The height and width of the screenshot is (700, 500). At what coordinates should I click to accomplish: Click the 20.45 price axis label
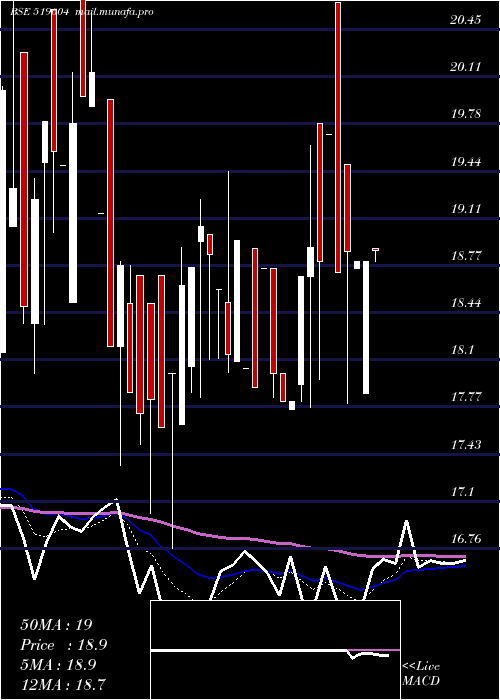466,20
